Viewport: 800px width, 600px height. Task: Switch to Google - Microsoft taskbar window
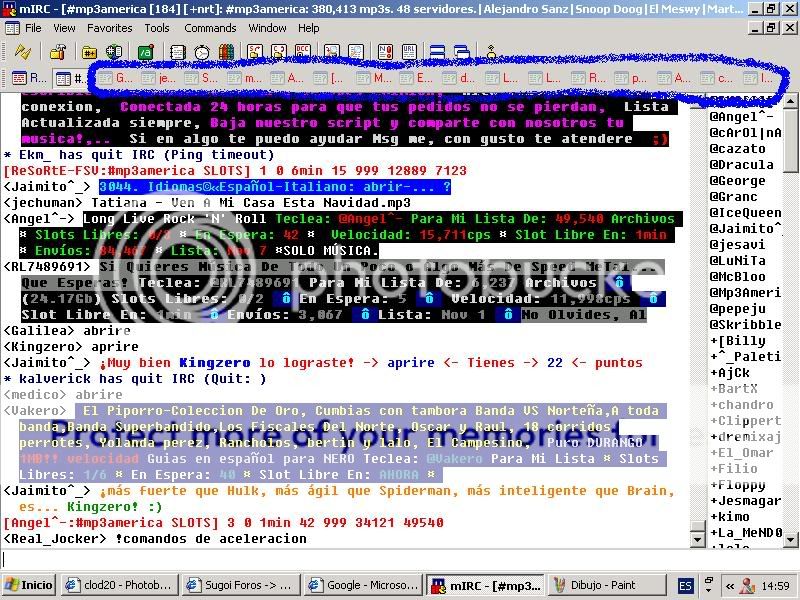click(363, 585)
